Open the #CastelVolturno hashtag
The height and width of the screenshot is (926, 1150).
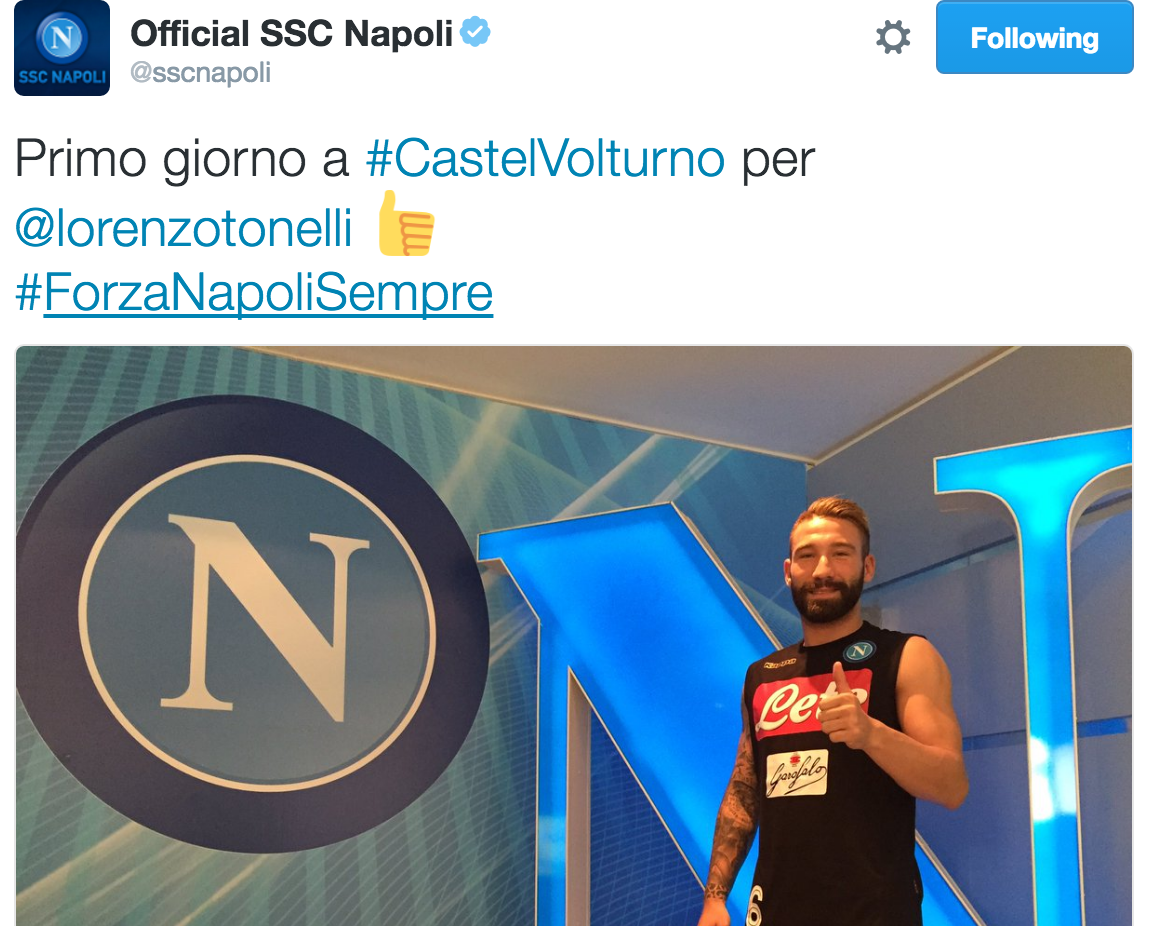546,158
